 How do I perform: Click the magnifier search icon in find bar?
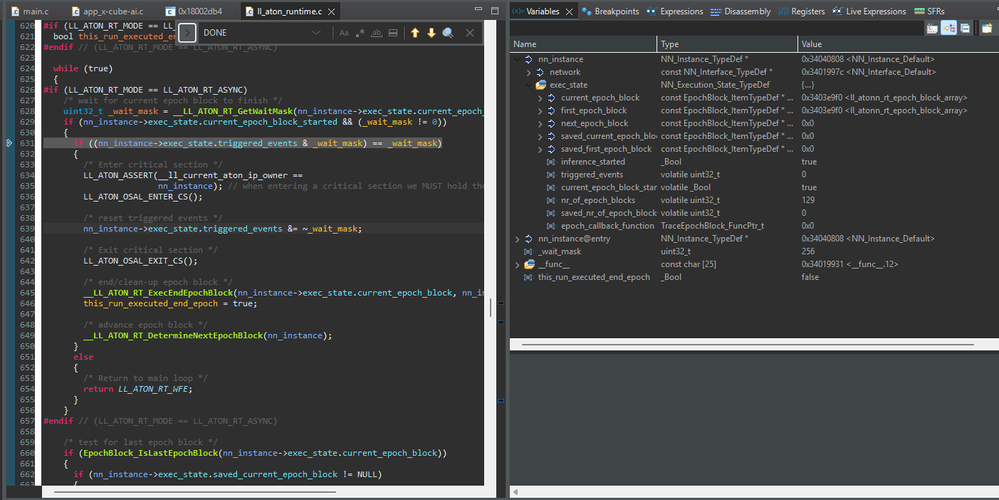coord(448,33)
